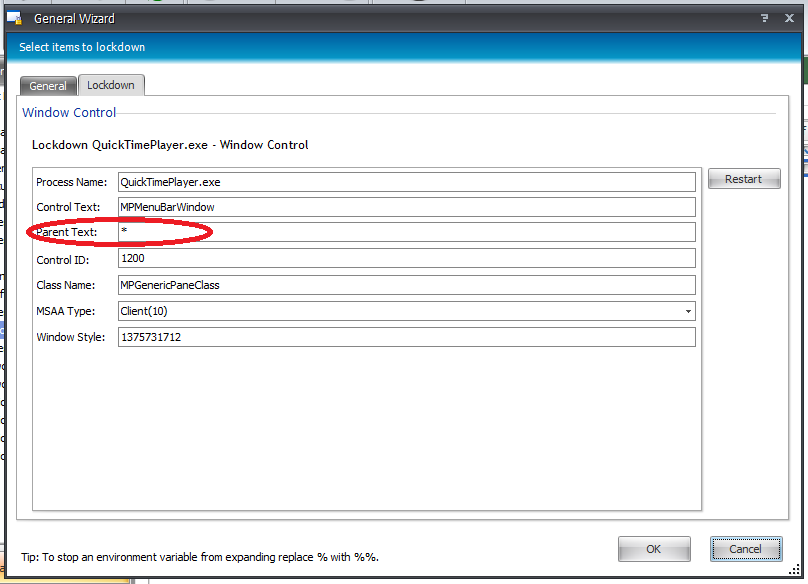
Task: Switch to the General tab
Action: pos(48,86)
